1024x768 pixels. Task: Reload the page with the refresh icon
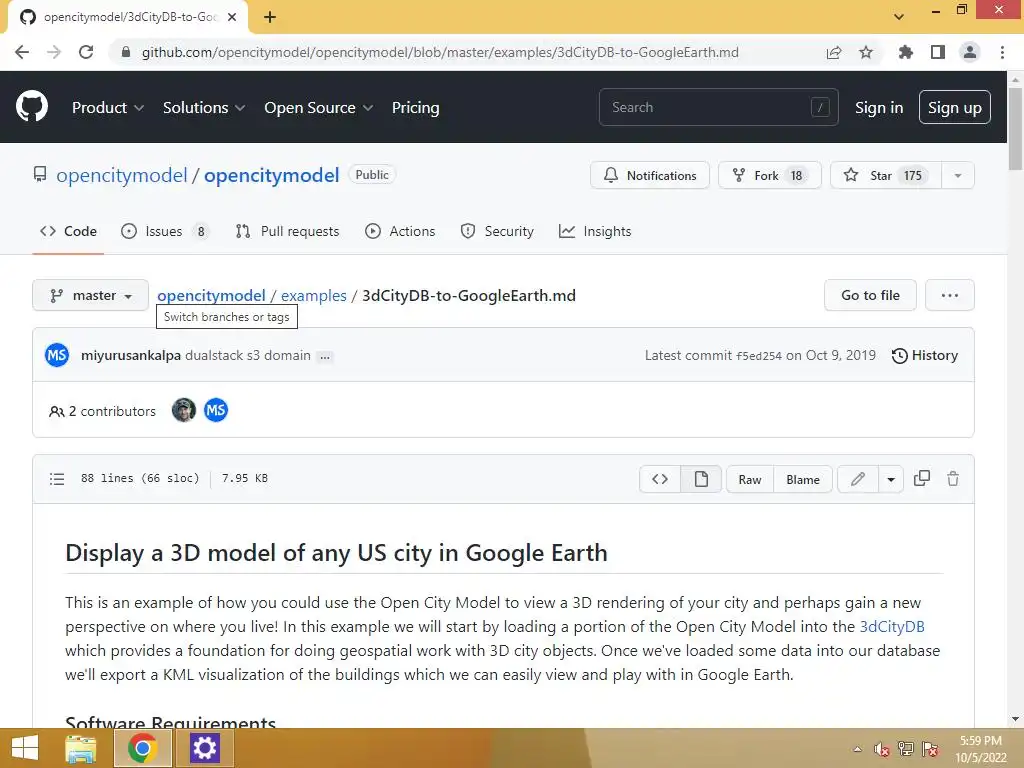click(x=86, y=52)
